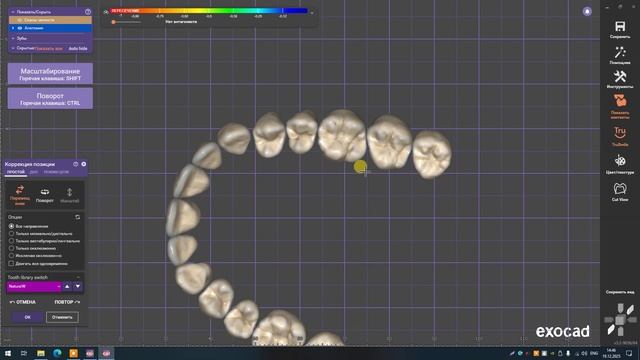Click the Сохранить (save) disk icon
The height and width of the screenshot is (360, 640).
[620, 27]
